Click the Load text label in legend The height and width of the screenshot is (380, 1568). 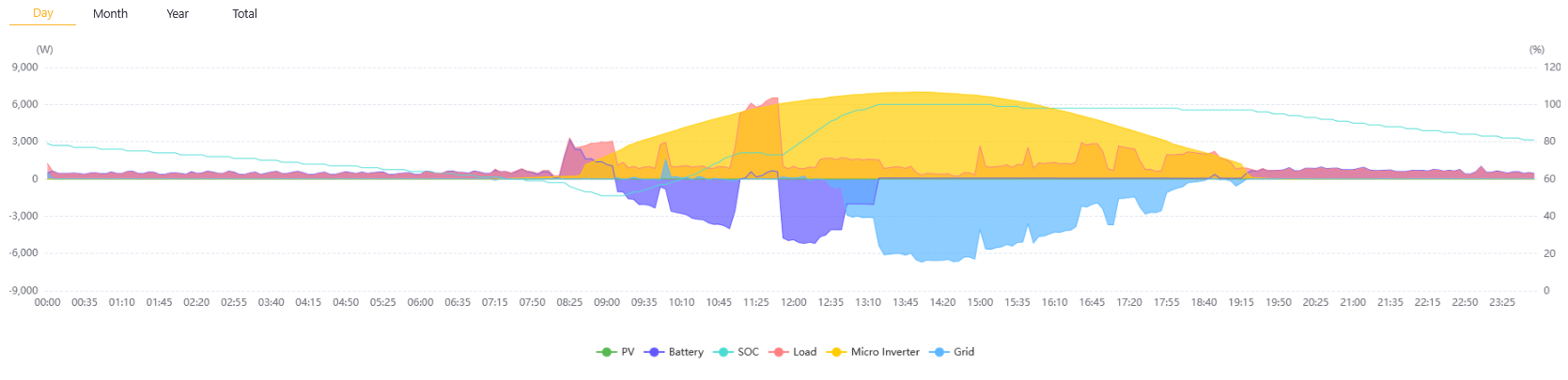pos(804,352)
